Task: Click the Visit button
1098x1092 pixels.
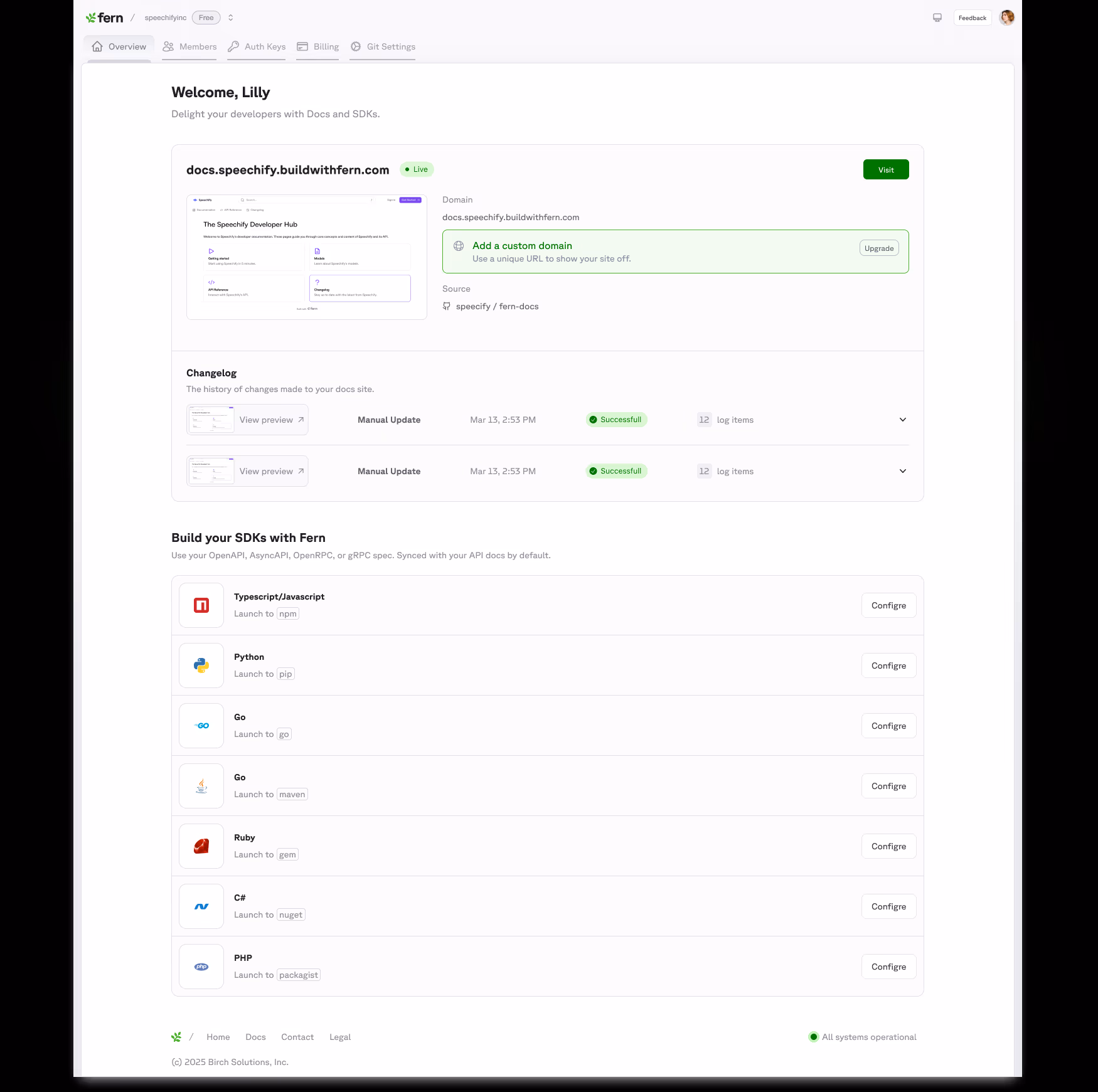Action: click(886, 169)
